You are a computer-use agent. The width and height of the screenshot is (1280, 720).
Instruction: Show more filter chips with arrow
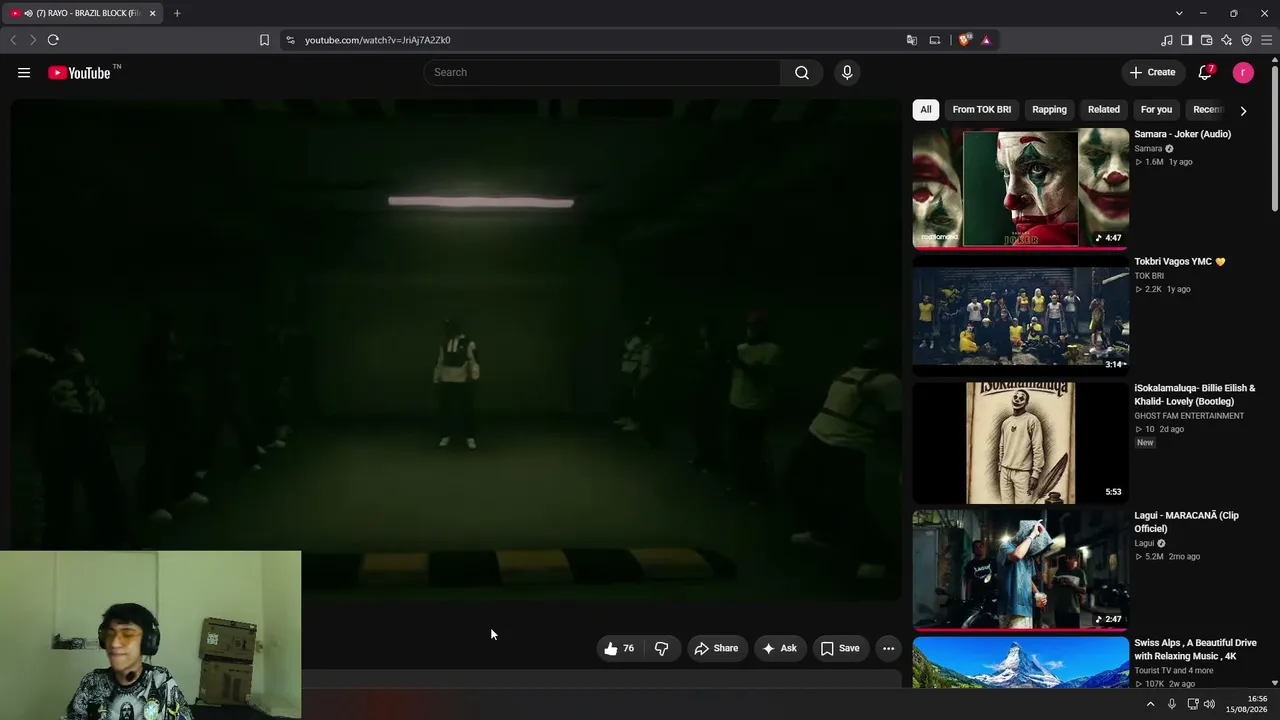[x=1243, y=110]
